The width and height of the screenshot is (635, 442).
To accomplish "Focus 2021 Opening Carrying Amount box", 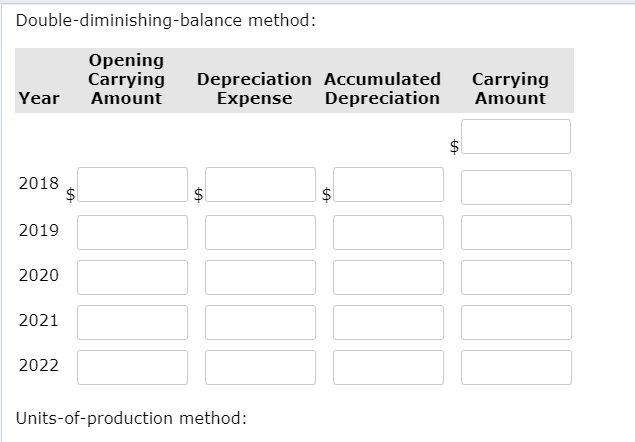I will 132,322.
